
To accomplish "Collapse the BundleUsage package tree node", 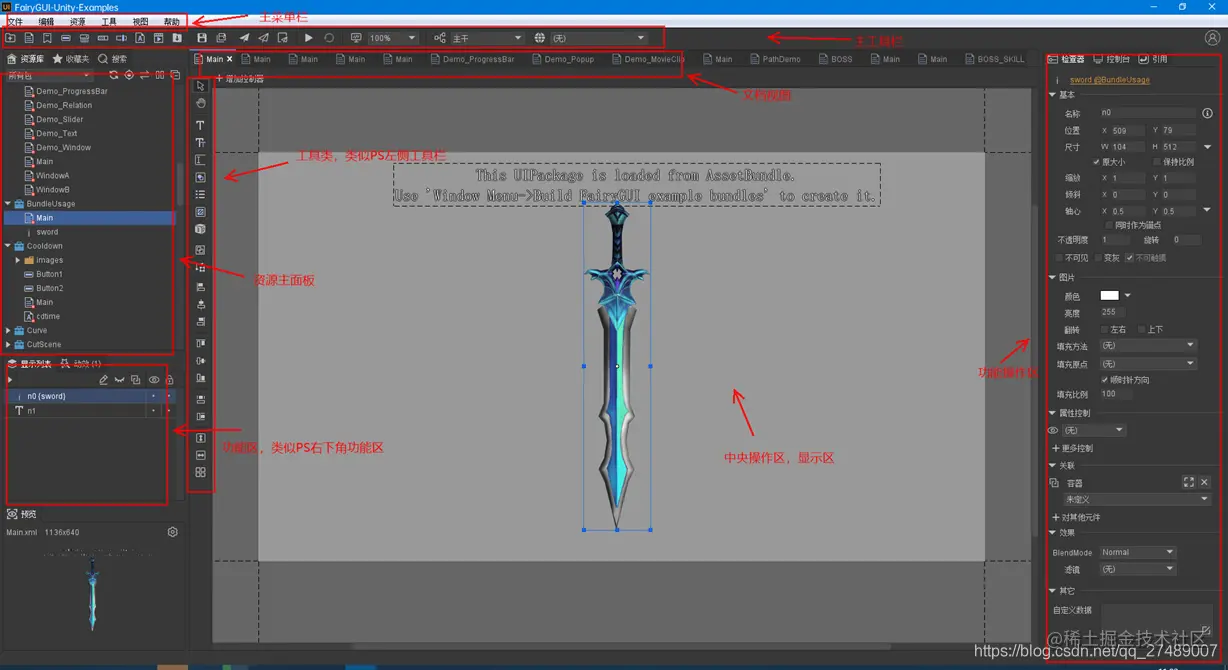I will [x=8, y=204].
